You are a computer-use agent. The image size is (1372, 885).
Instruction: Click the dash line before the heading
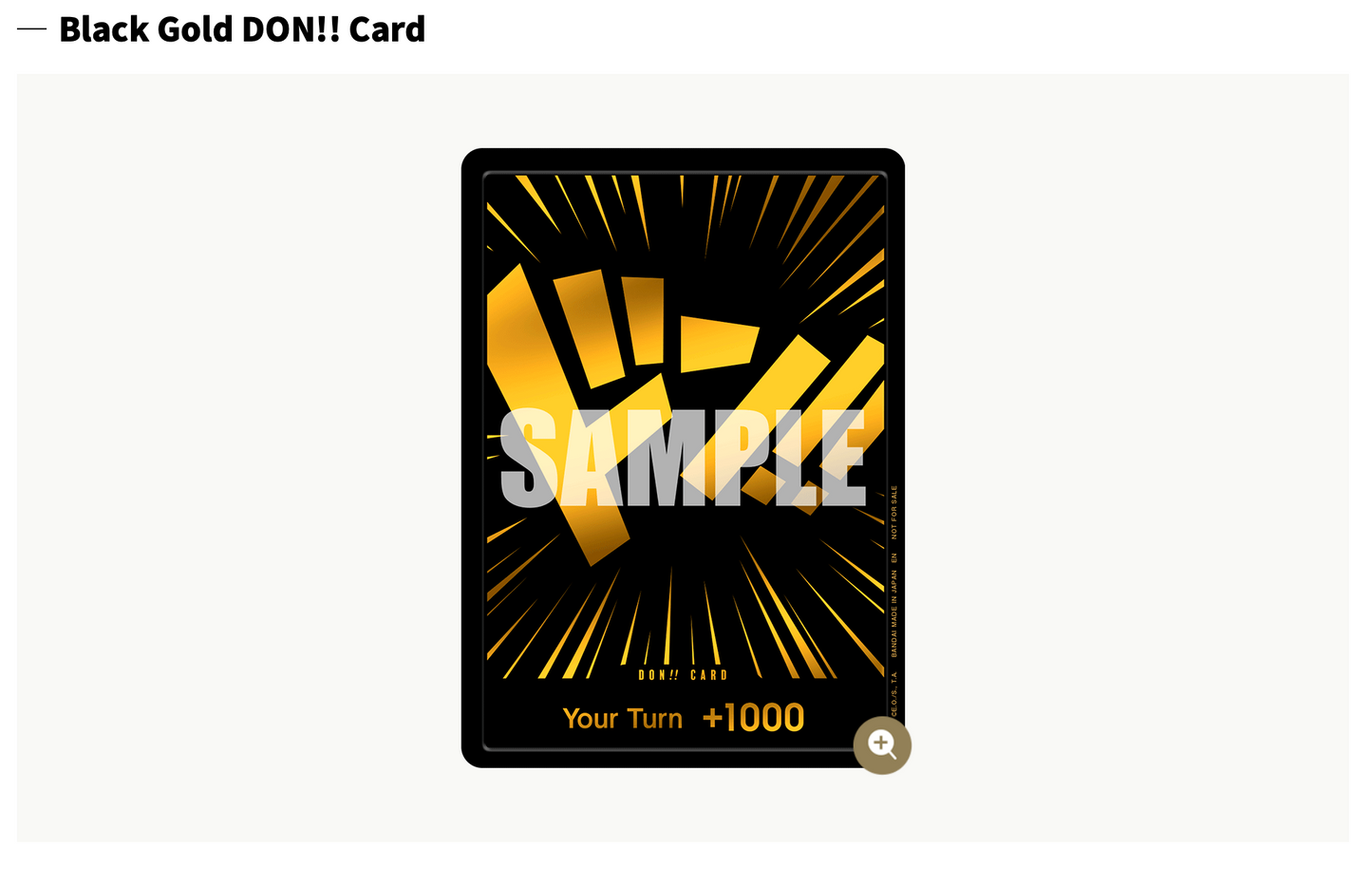31,29
